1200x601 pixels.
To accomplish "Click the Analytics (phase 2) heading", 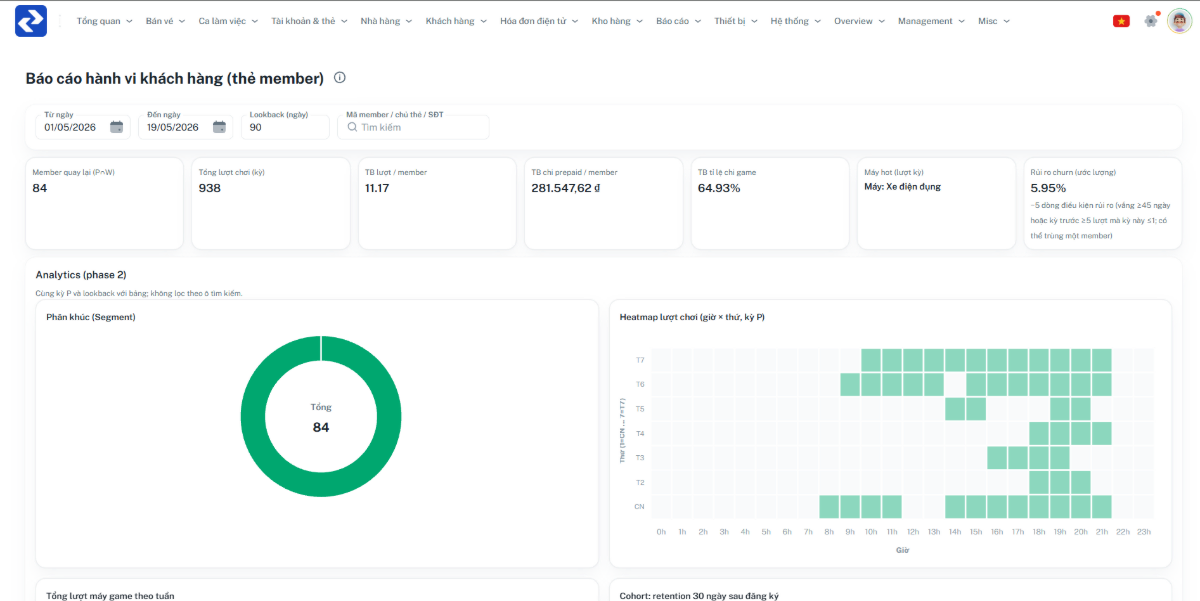I will pos(81,274).
